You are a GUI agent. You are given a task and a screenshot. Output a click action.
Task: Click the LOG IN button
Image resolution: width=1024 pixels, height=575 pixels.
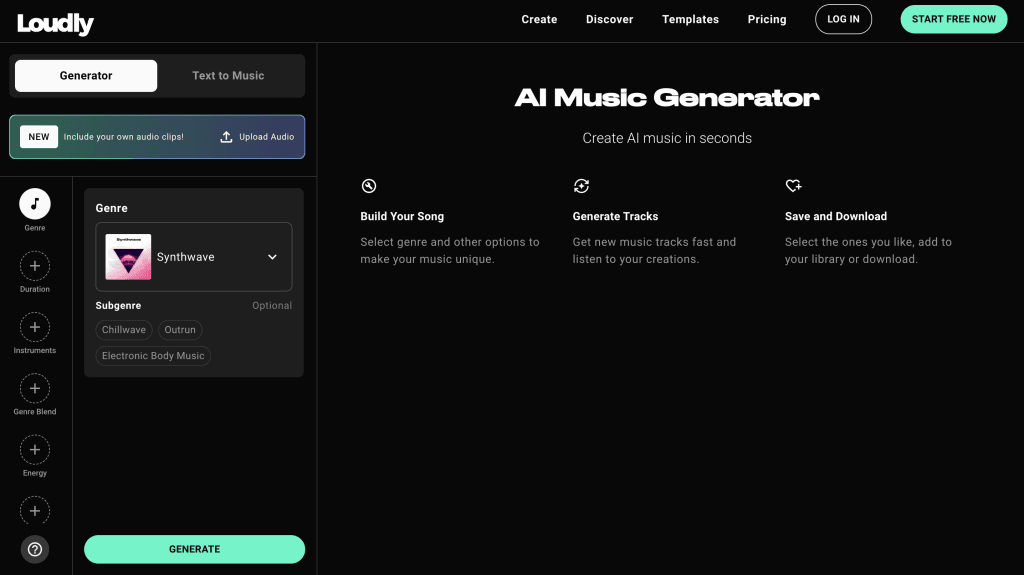[843, 19]
